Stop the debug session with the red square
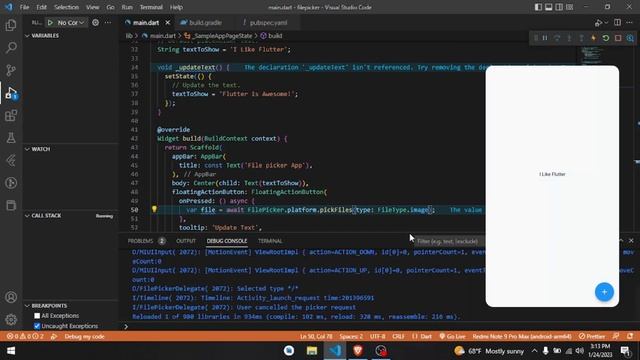The width and height of the screenshot is (640, 360). (618, 38)
